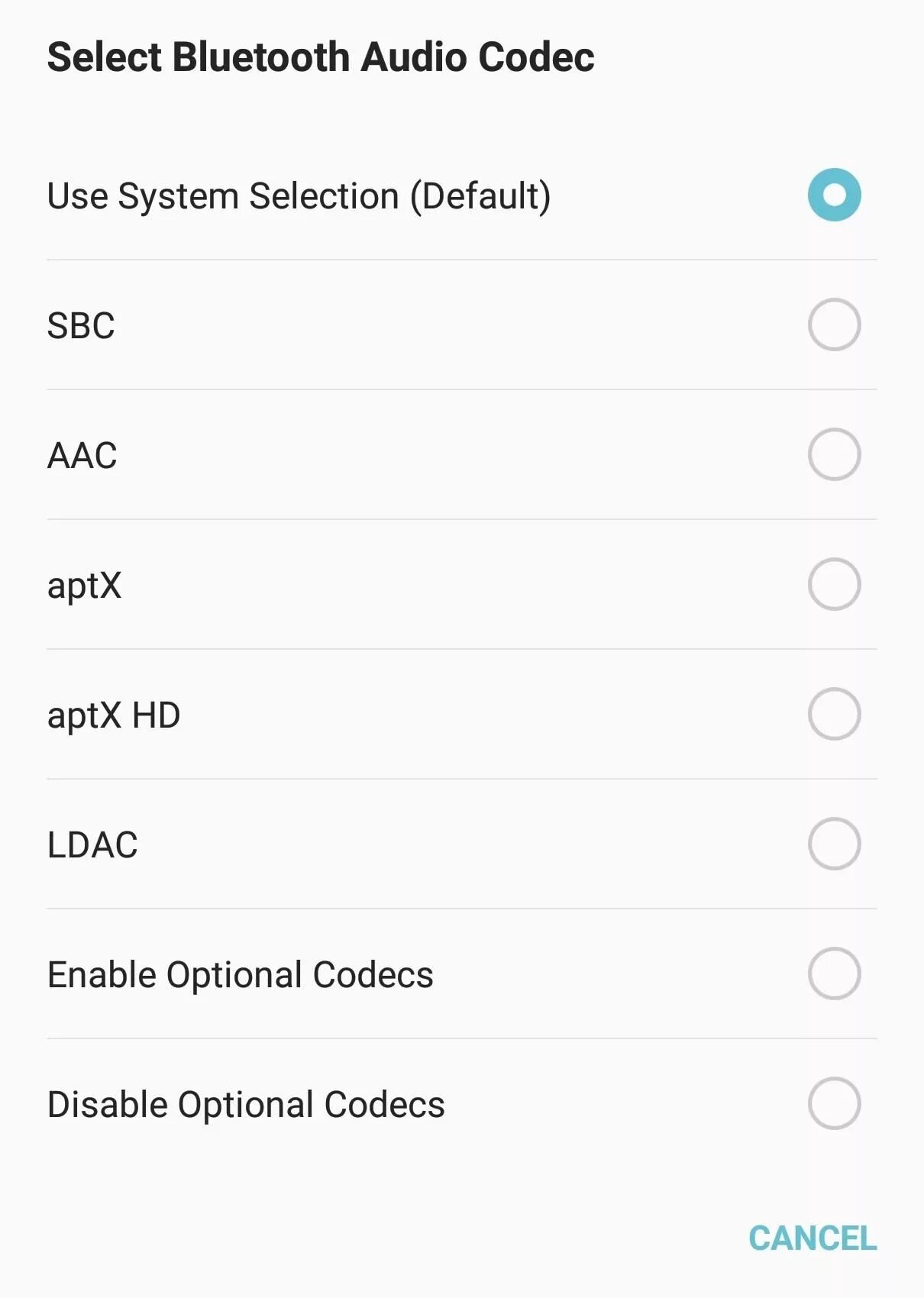Select the SBC radio button
The height and width of the screenshot is (1298, 924).
coord(834,324)
